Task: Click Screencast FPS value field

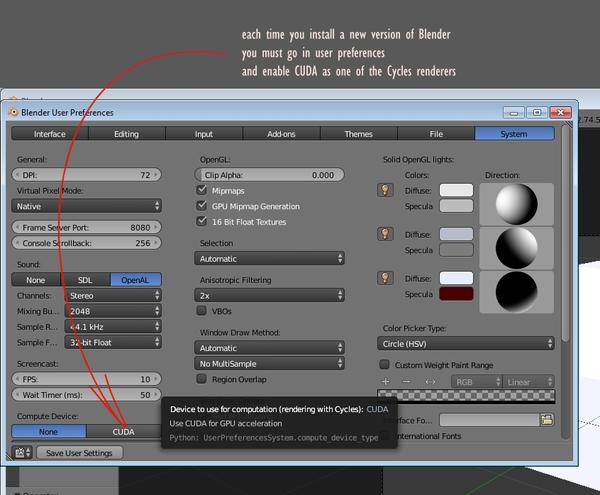Action: pyautogui.click(x=86, y=379)
